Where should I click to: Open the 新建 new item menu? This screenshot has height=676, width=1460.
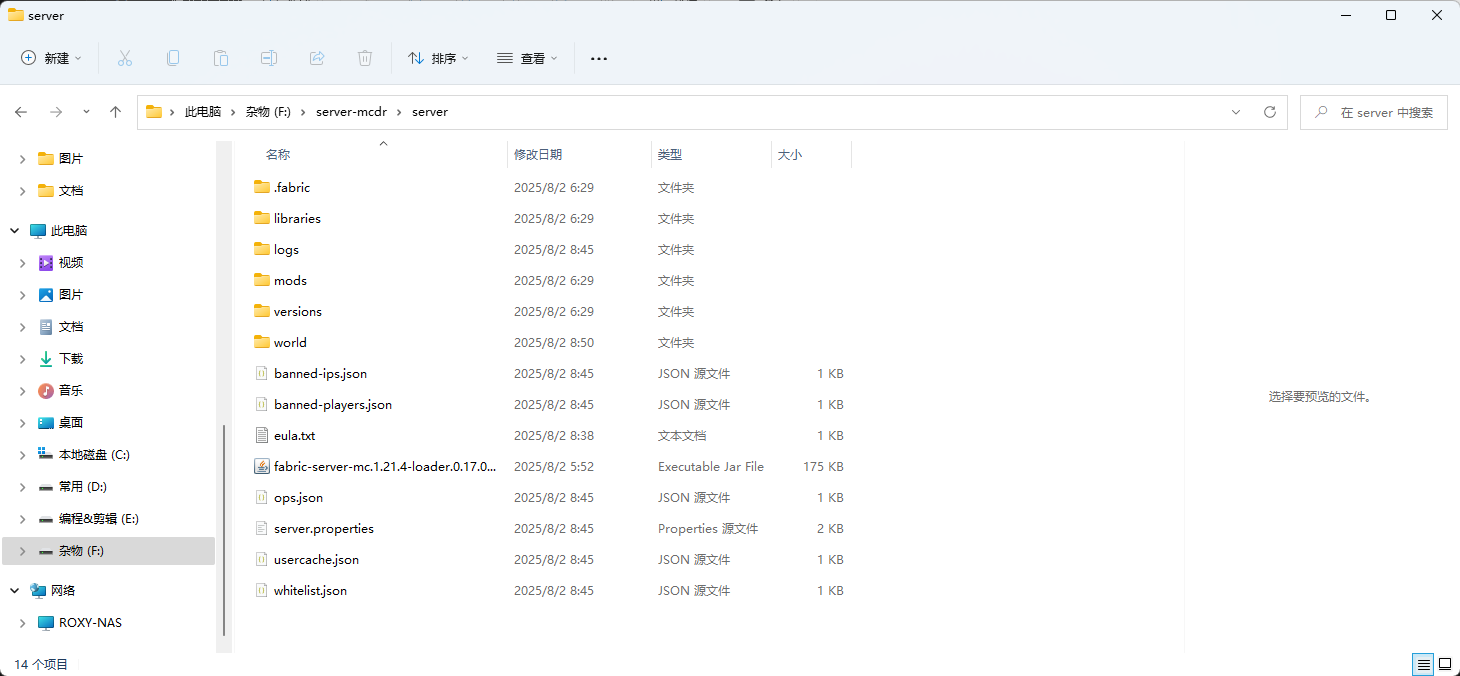[x=52, y=59]
